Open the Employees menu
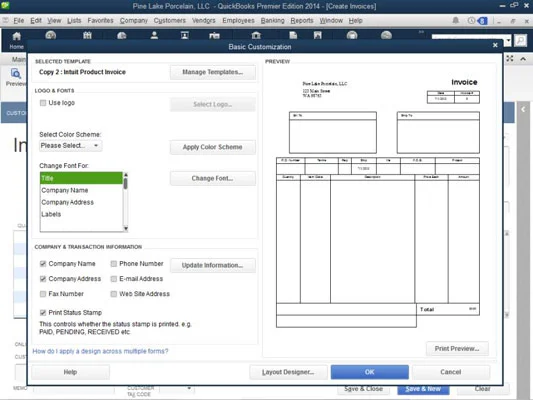The width and height of the screenshot is (533, 400). tap(238, 21)
